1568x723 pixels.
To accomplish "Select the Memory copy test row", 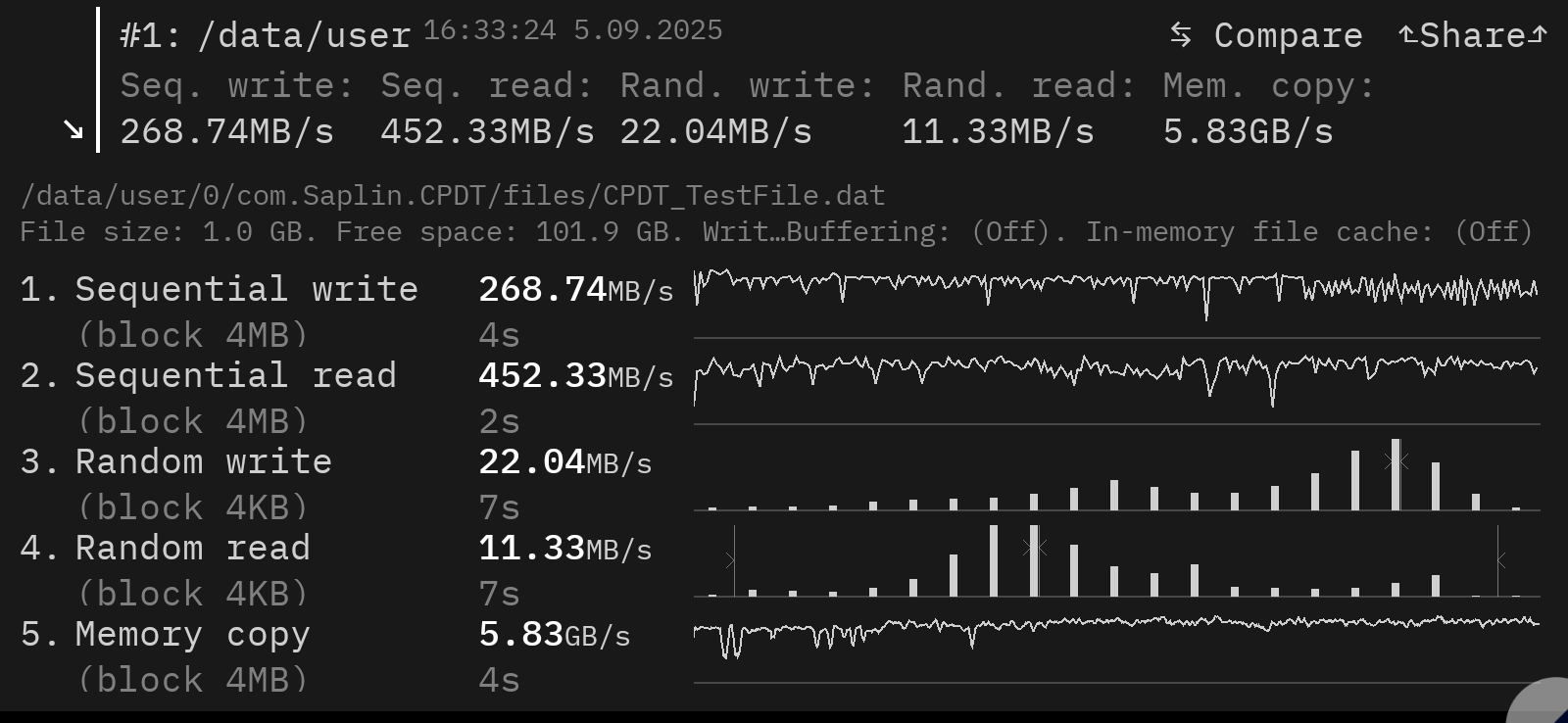I will (780, 656).
